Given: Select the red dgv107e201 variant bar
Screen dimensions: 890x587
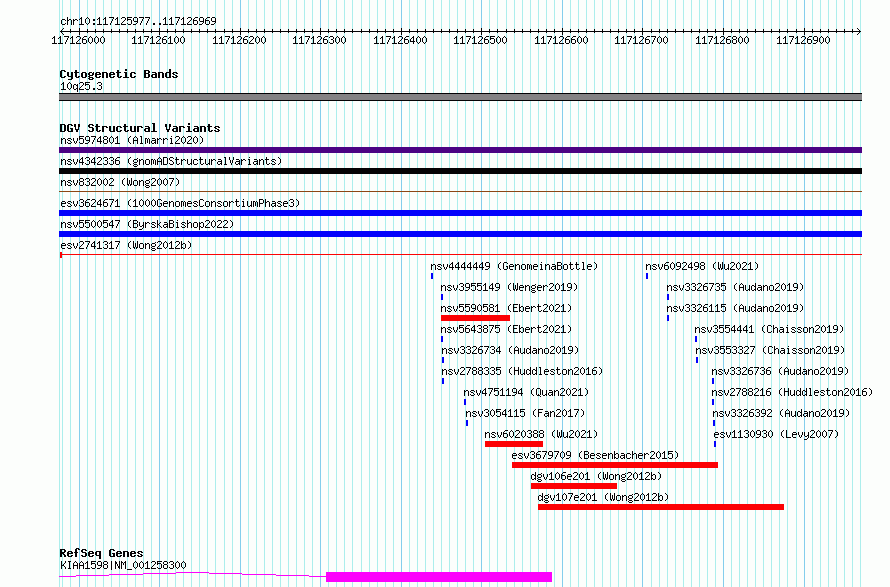Looking at the screenshot, I should [x=661, y=507].
